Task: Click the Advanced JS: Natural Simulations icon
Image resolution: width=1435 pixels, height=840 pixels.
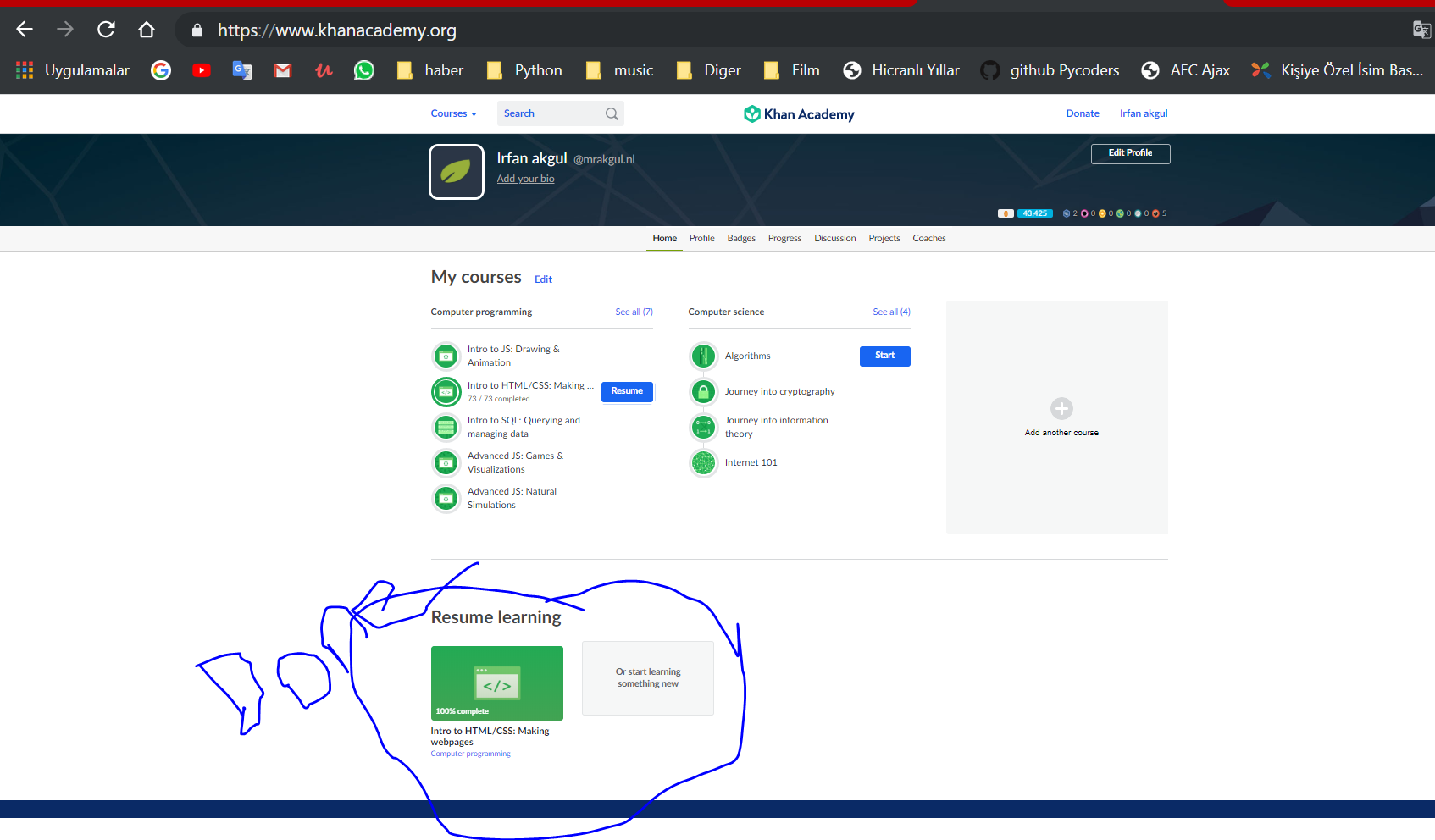Action: [446, 499]
